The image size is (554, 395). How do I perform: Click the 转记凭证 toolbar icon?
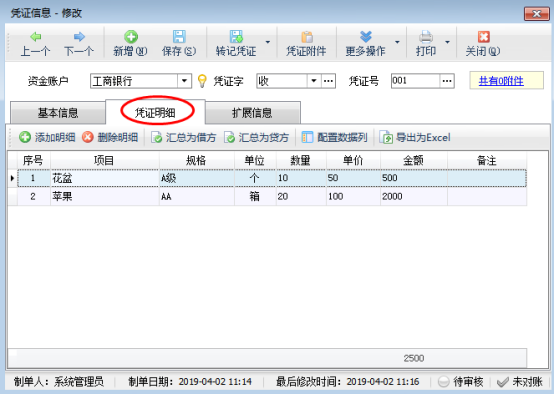[236, 37]
